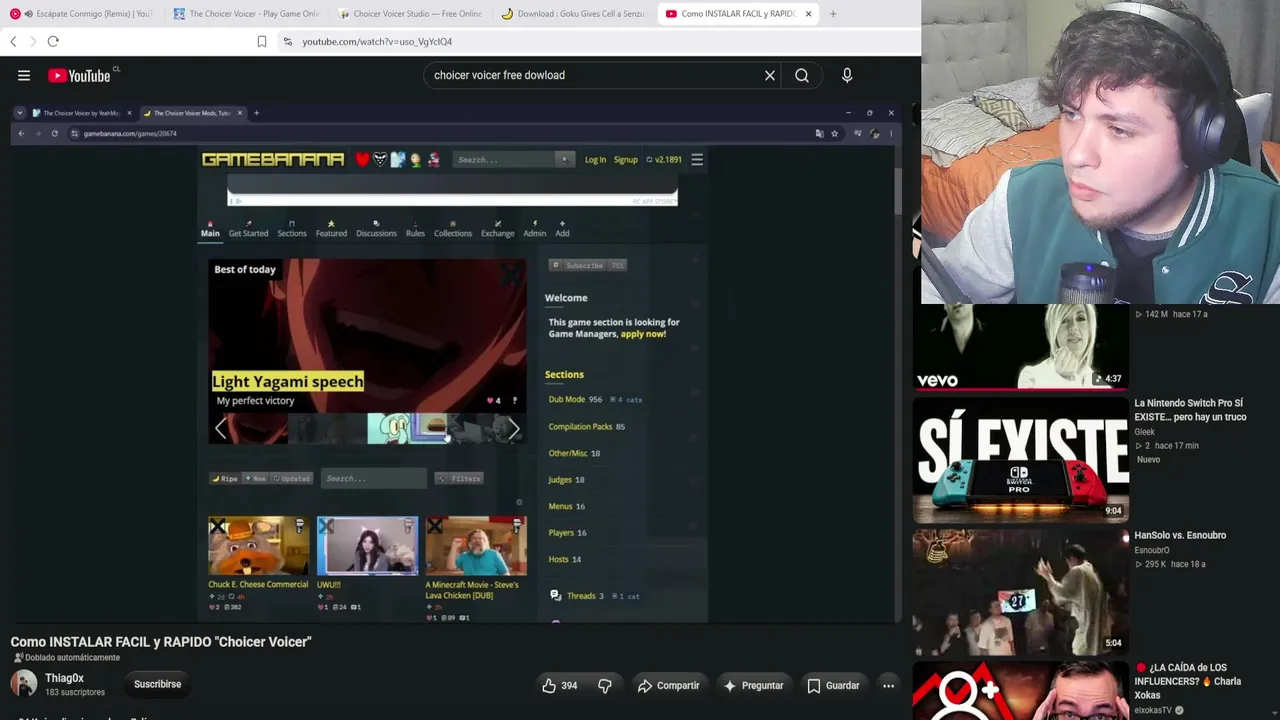Open the YouTube guide hamburger menu

[24, 75]
